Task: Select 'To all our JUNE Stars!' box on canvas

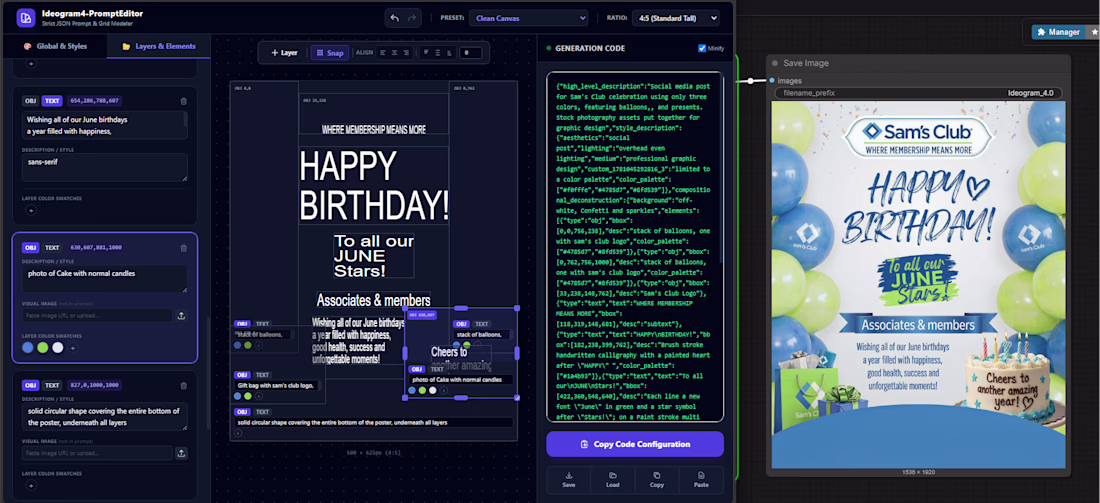Action: tap(373, 256)
